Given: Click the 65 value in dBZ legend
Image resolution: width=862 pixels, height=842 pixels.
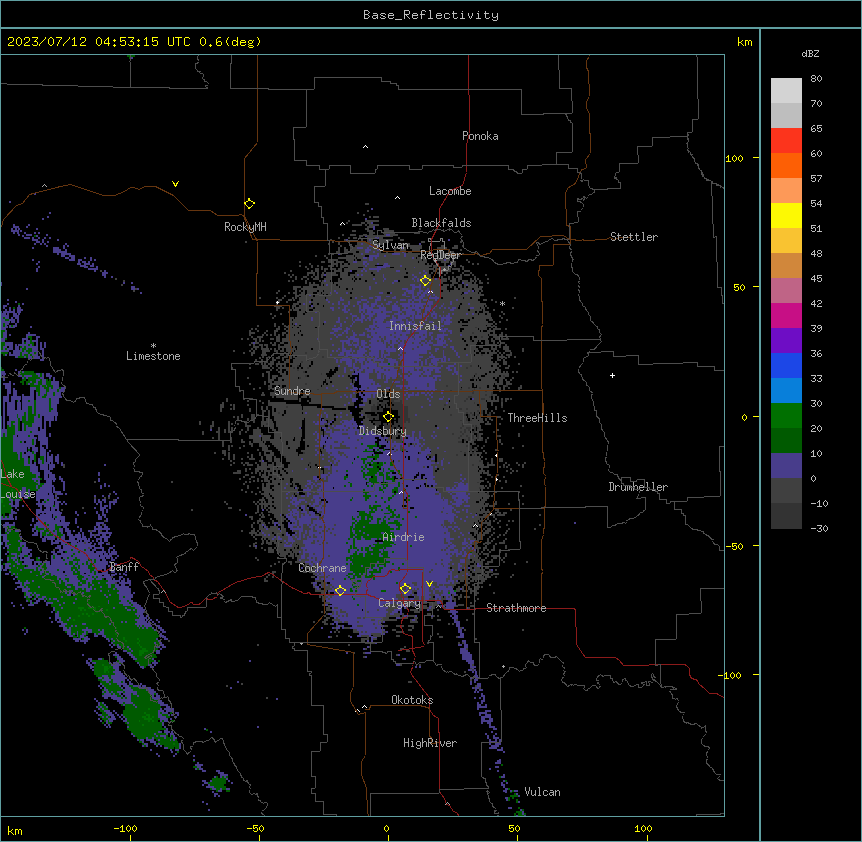Looking at the screenshot, I should click(x=816, y=128).
